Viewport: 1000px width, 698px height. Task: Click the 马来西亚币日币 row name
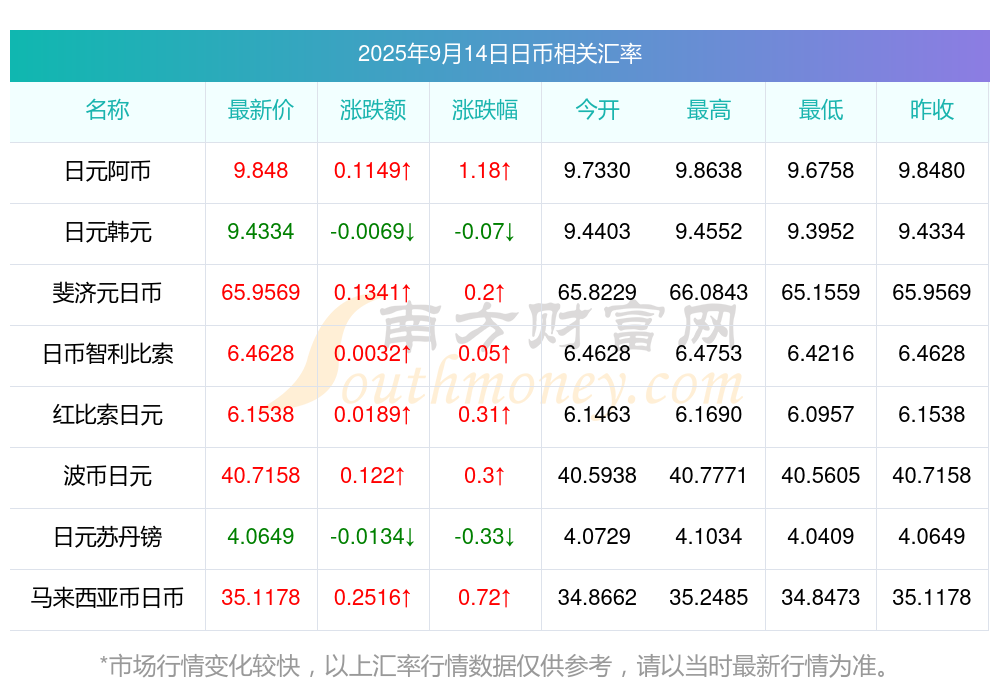[107, 598]
